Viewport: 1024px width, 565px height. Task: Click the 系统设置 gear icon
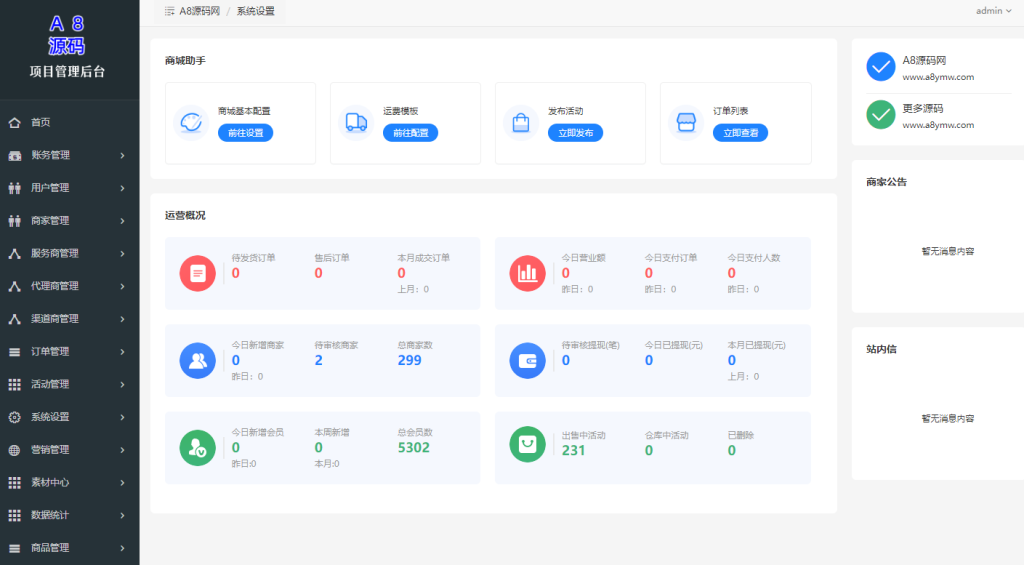point(14,417)
